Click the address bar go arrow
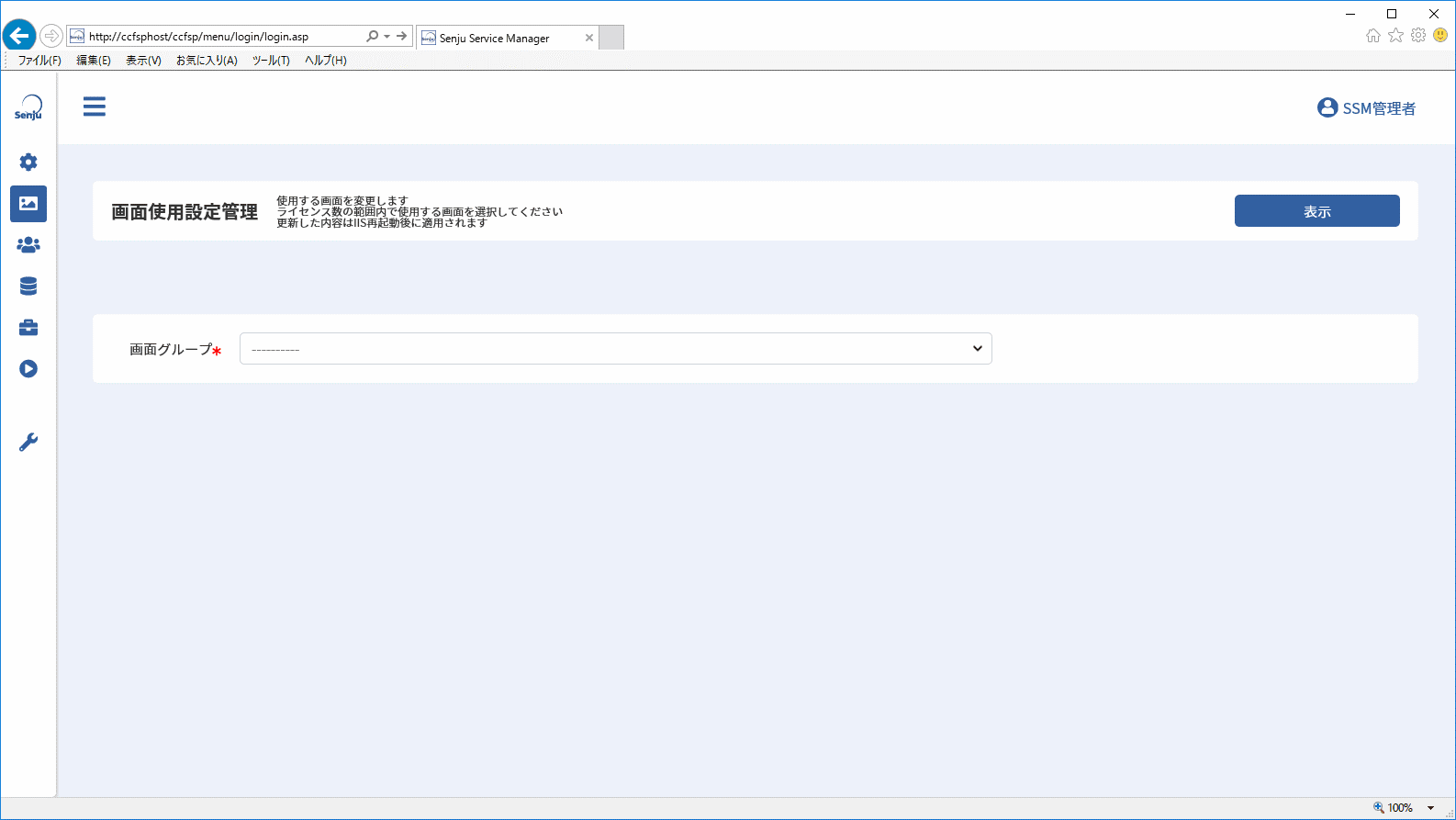Screen dimensions: 1456x820 tap(402, 37)
